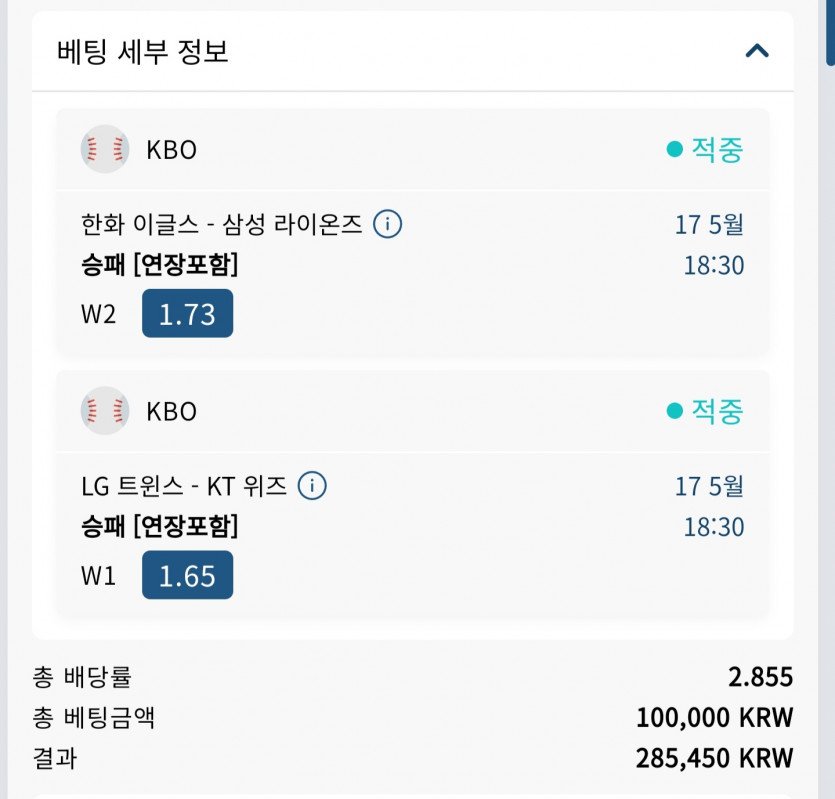Open info icon for 한화 이글스 - 삼성 라이온즈
The height and width of the screenshot is (799, 835).
[387, 224]
